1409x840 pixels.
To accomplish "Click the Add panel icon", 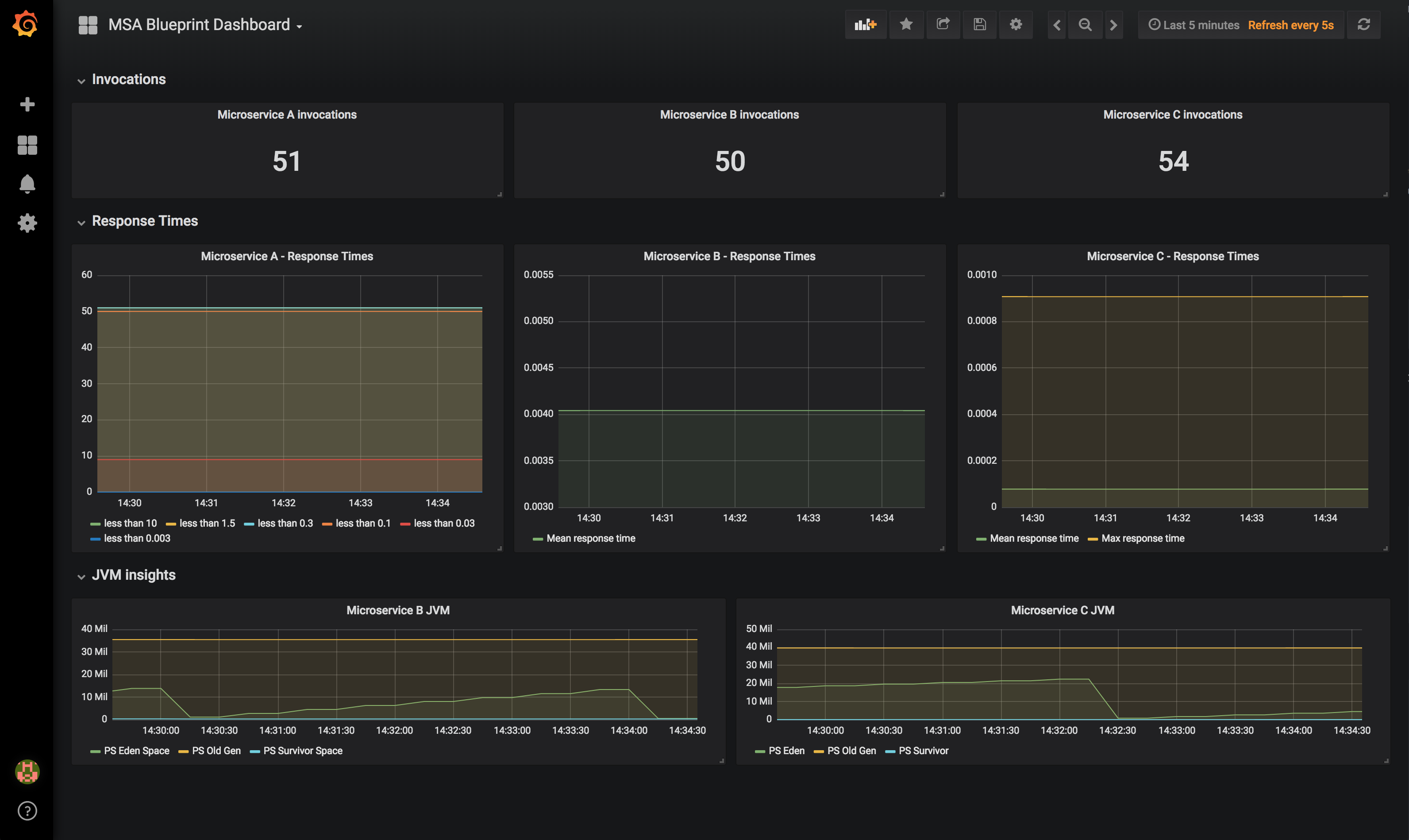I will pyautogui.click(x=865, y=25).
